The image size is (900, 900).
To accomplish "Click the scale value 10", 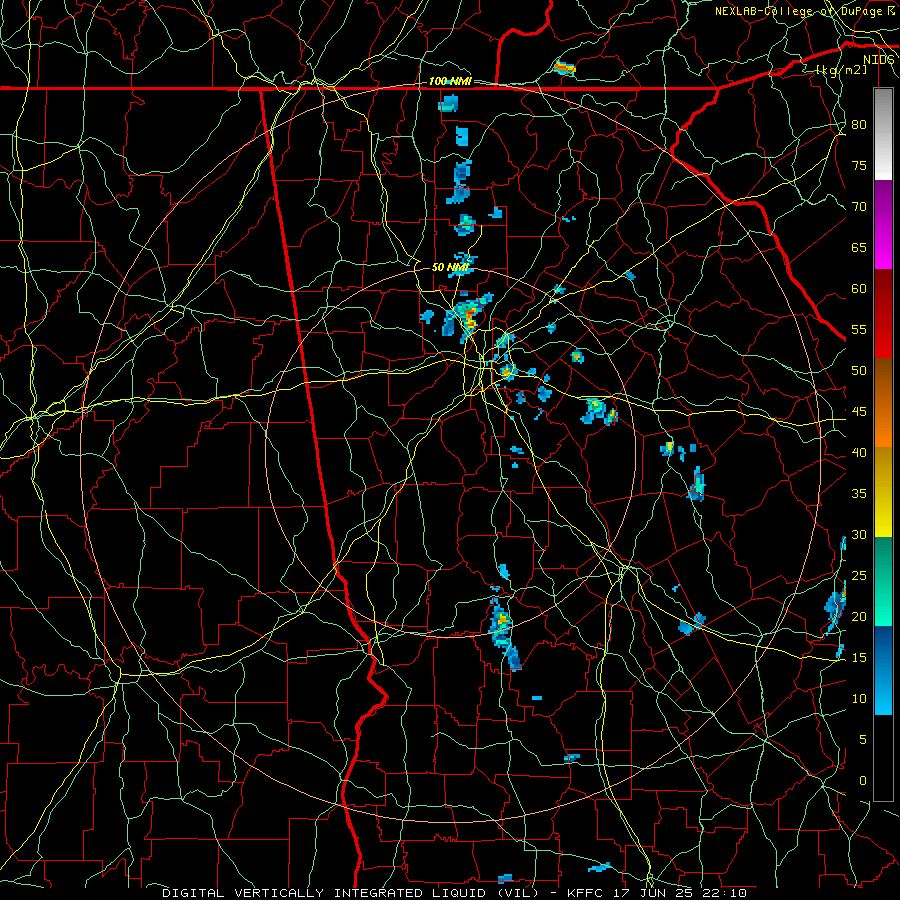I will (859, 699).
